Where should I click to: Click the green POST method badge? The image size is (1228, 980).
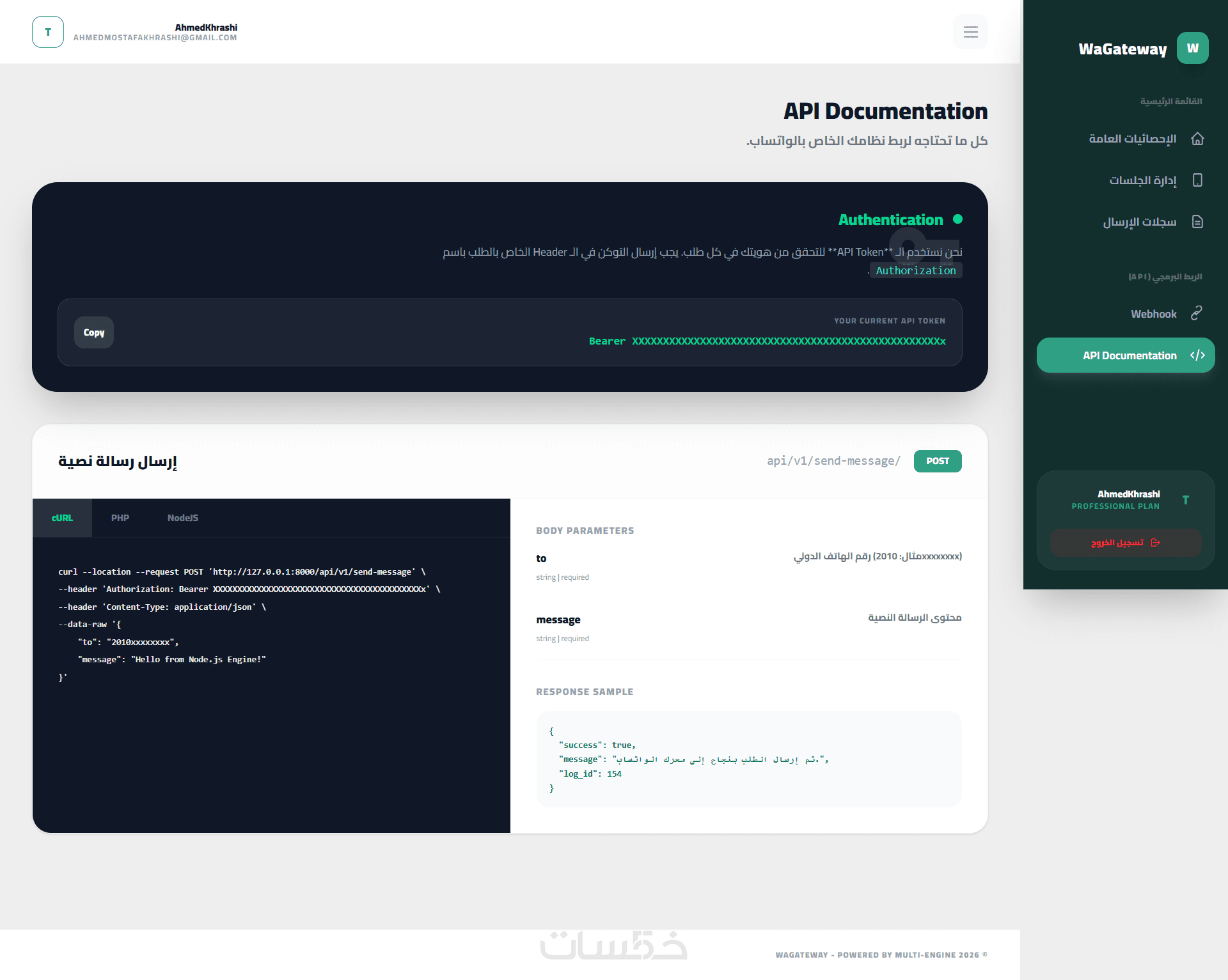(x=937, y=461)
